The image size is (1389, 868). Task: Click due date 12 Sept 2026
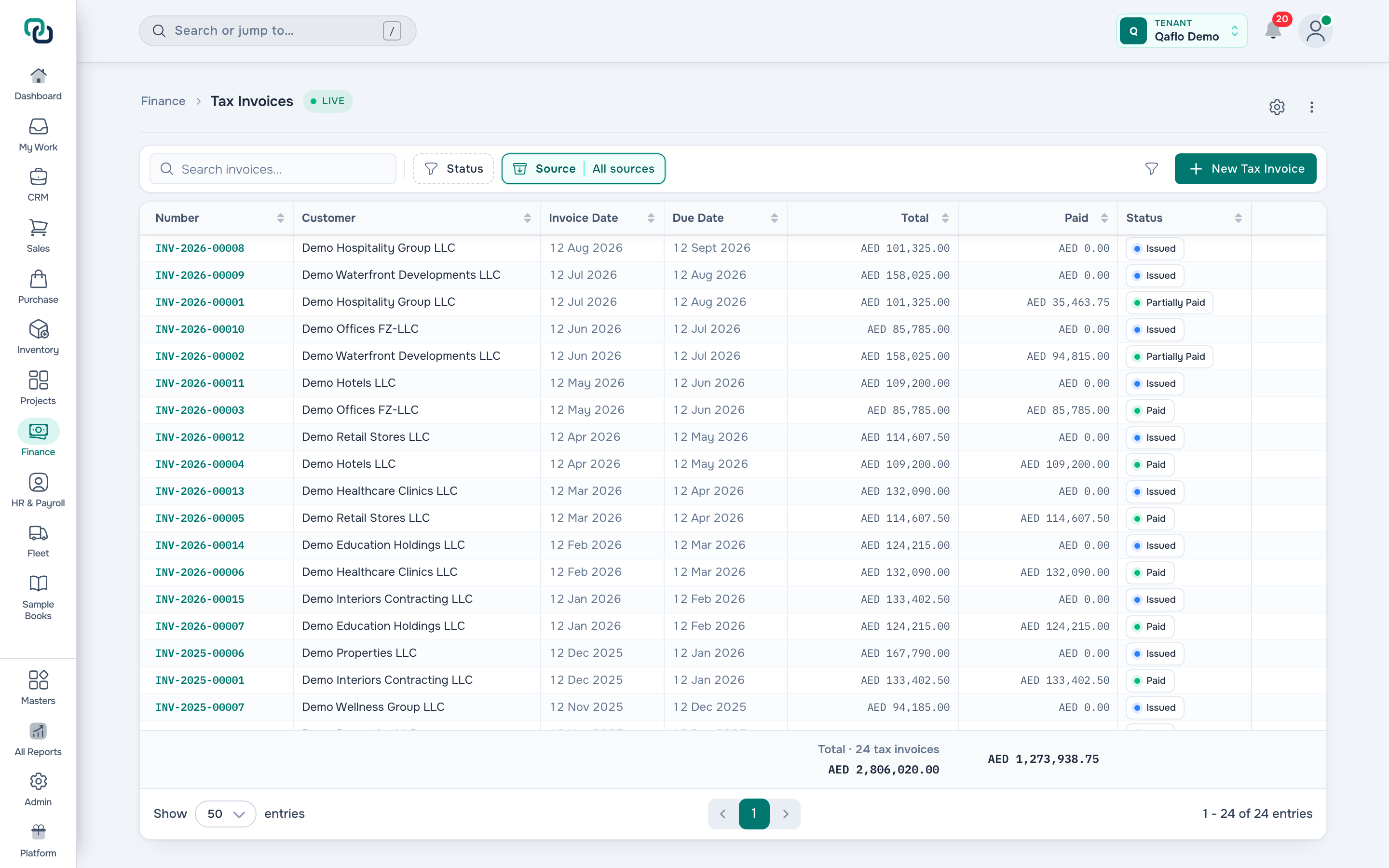712,248
